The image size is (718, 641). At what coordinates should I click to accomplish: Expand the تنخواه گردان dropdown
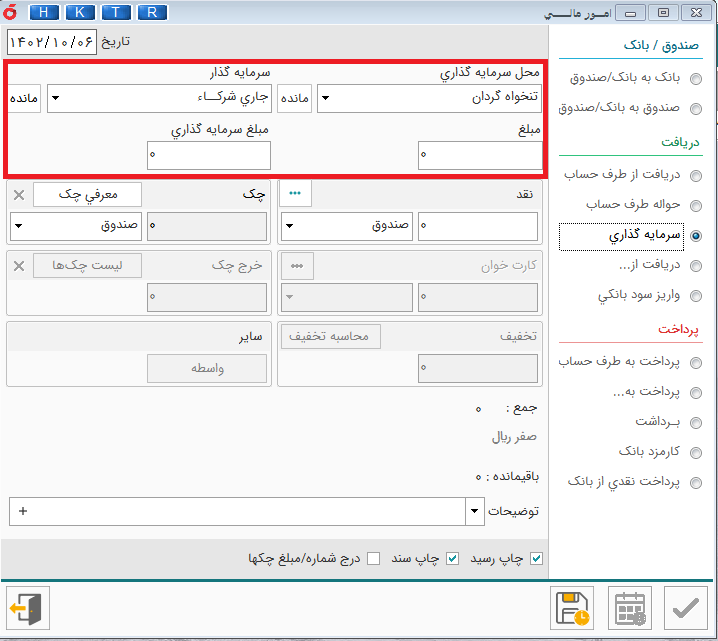click(x=326, y=98)
